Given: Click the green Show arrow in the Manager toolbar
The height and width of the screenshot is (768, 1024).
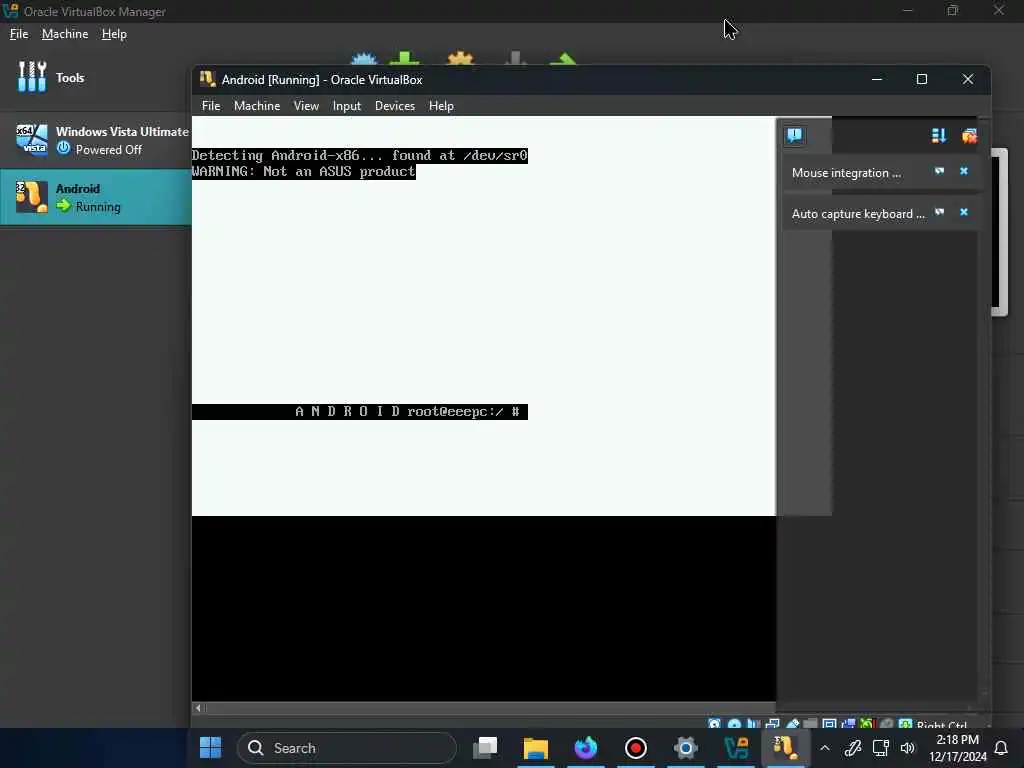Looking at the screenshot, I should click(x=563, y=59).
